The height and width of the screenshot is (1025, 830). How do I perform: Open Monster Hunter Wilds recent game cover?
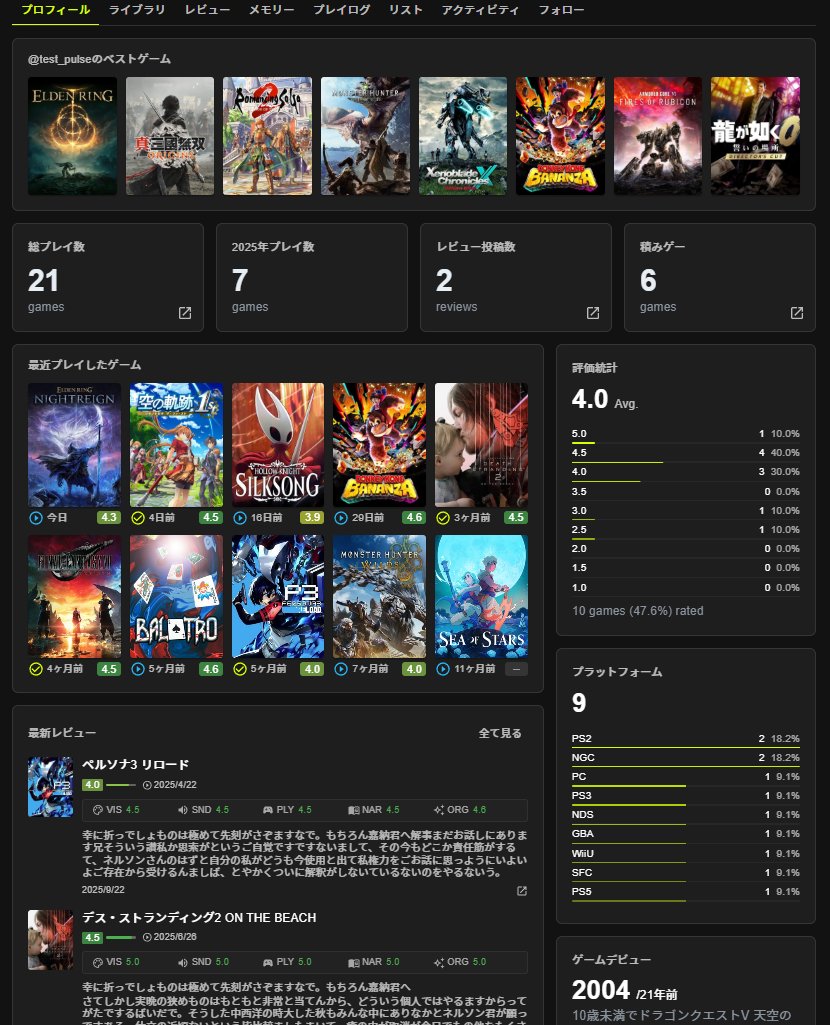pos(379,597)
